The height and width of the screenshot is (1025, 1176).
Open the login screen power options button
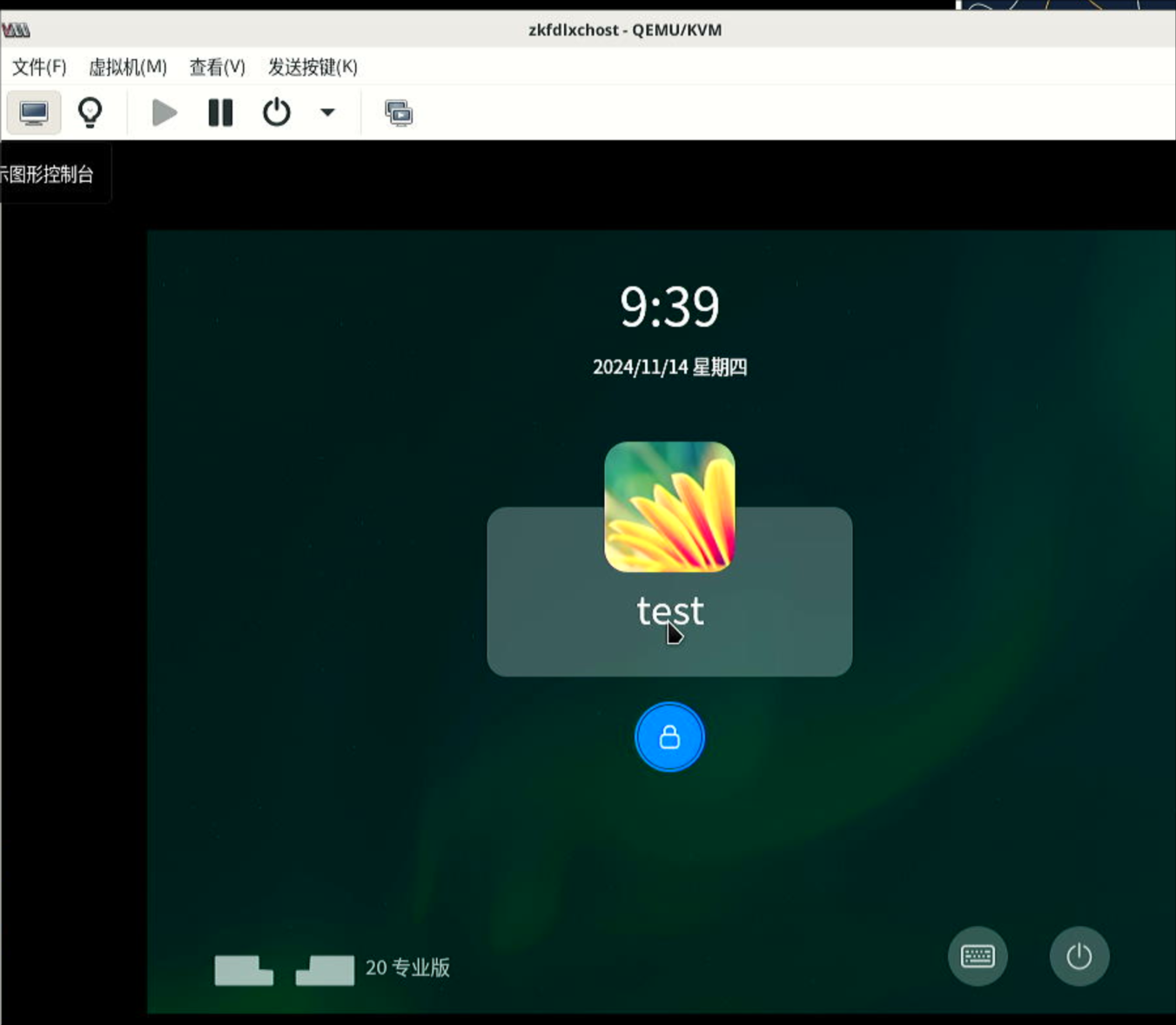[x=1079, y=956]
